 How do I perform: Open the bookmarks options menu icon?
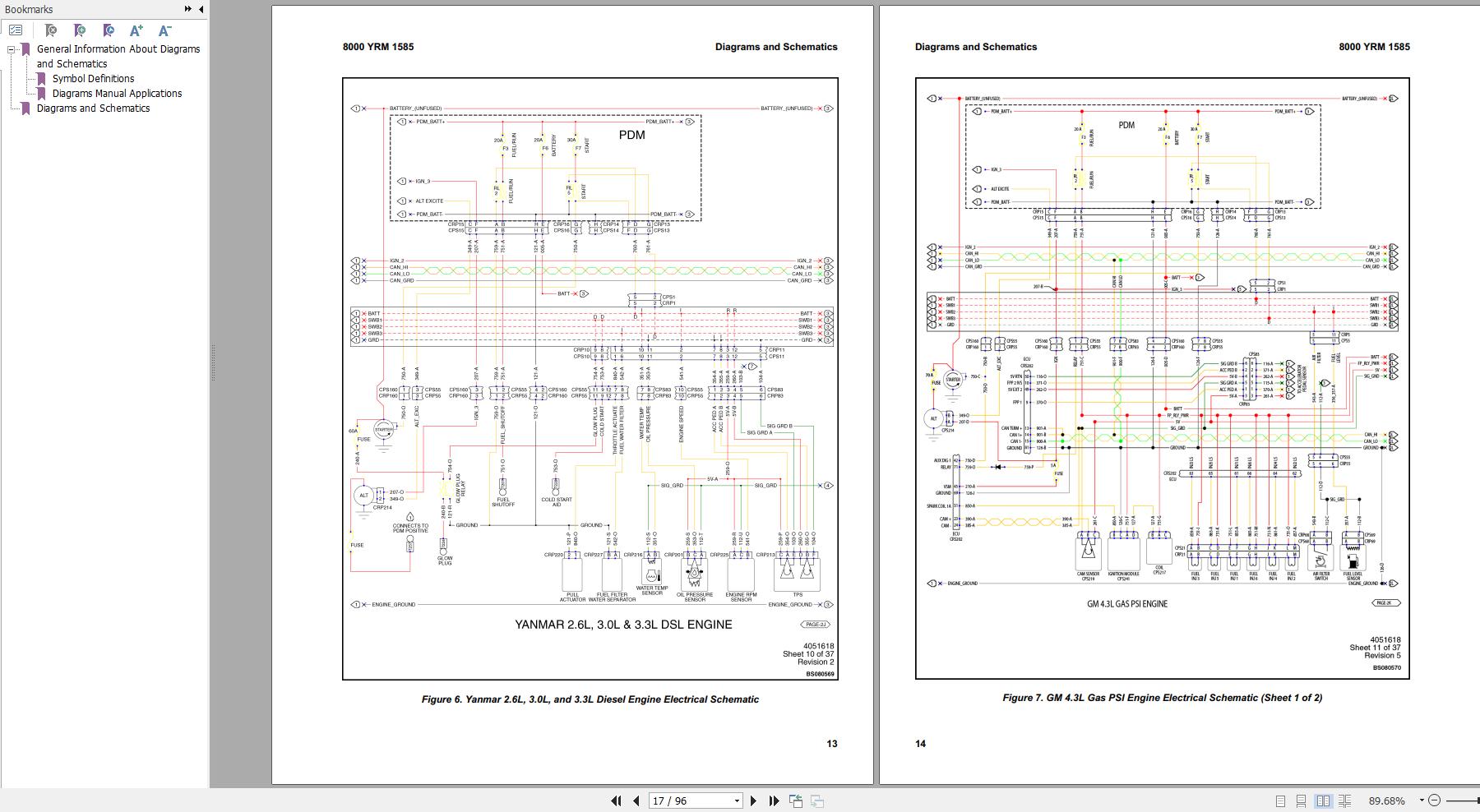(x=16, y=30)
